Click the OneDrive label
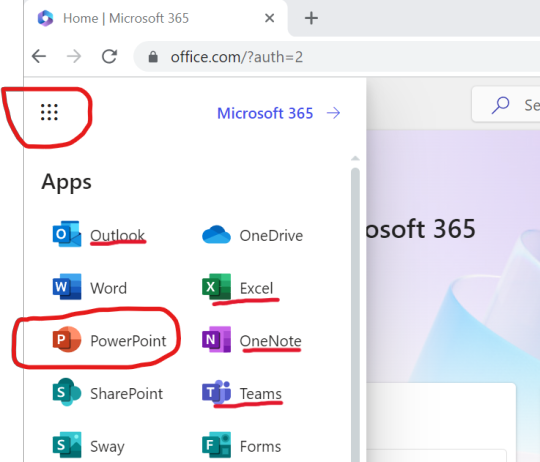Viewport: 540px width, 462px height. (271, 236)
